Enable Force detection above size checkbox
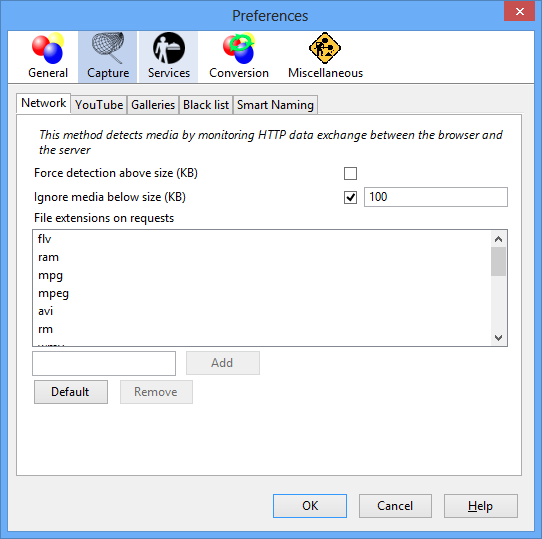 point(350,173)
